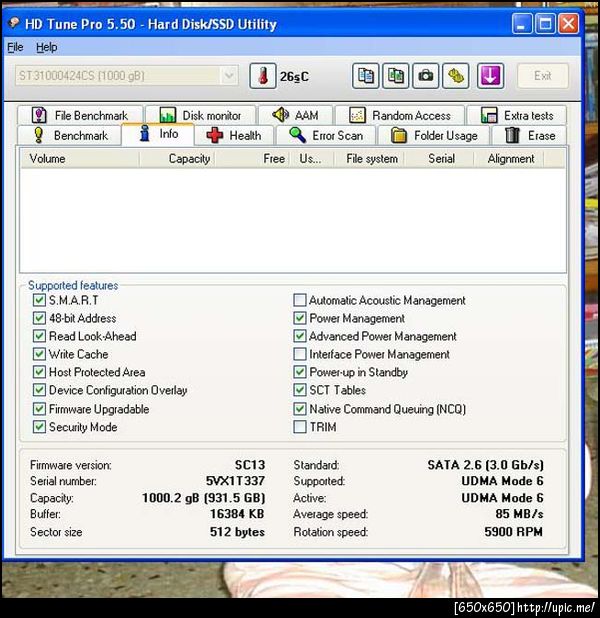
Task: Click the File system column header
Action: point(370,159)
